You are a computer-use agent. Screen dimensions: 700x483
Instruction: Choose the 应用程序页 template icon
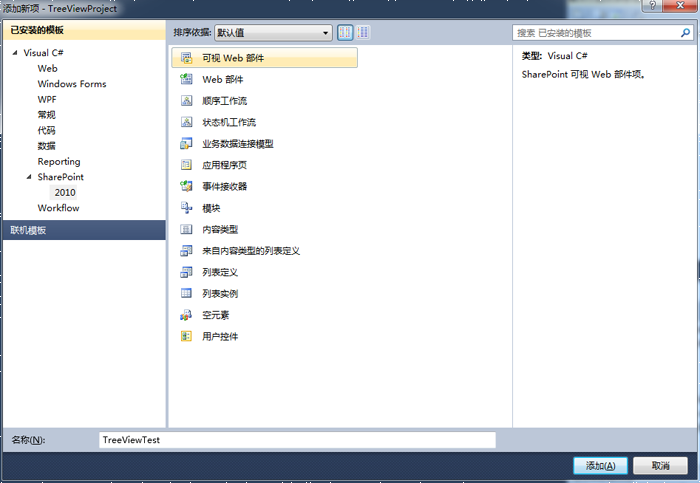(186, 165)
